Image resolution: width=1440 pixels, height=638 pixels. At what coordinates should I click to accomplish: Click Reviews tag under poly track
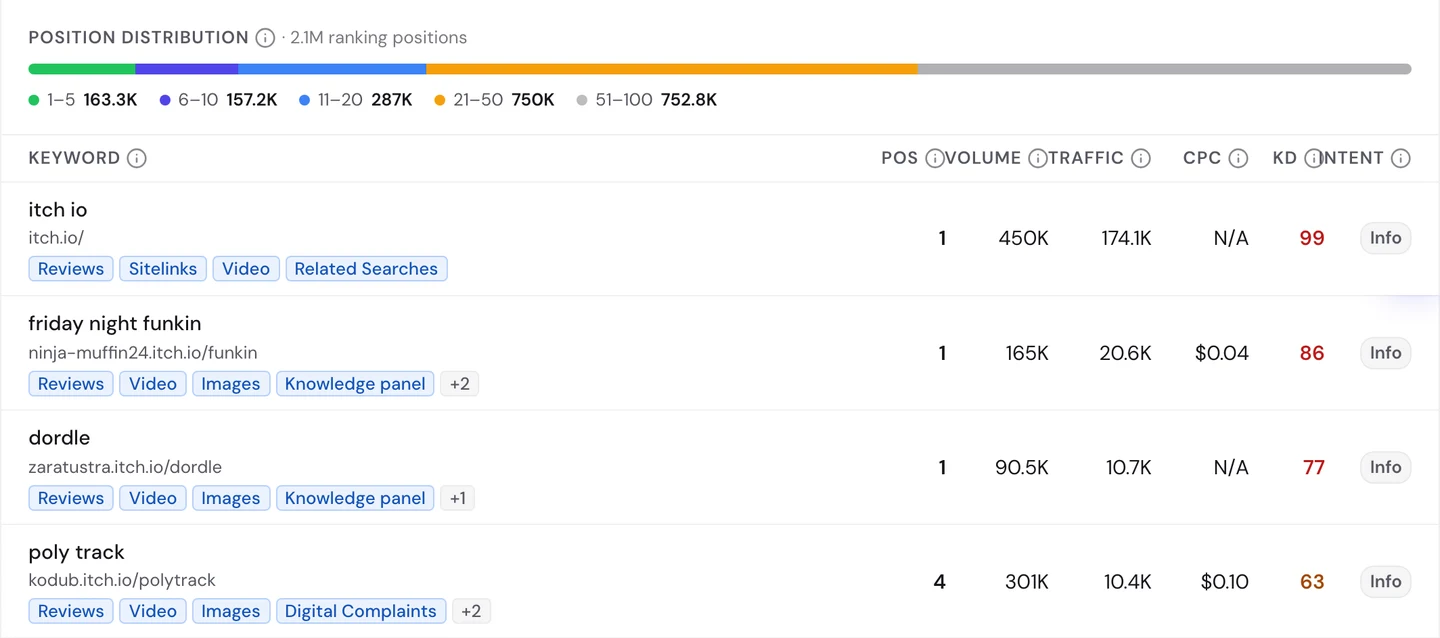(71, 611)
